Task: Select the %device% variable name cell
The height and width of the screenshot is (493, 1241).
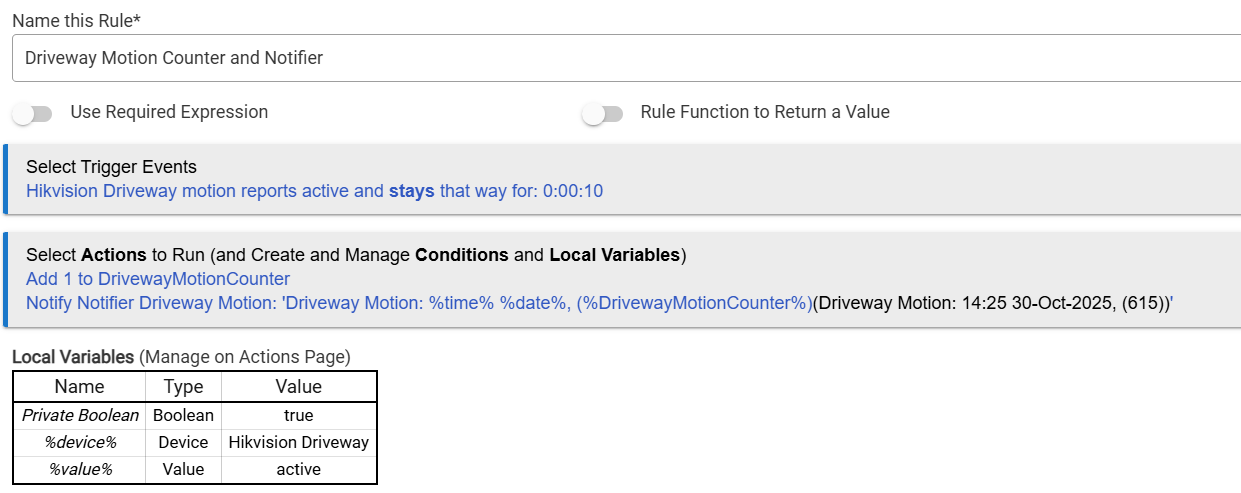Action: point(80,442)
